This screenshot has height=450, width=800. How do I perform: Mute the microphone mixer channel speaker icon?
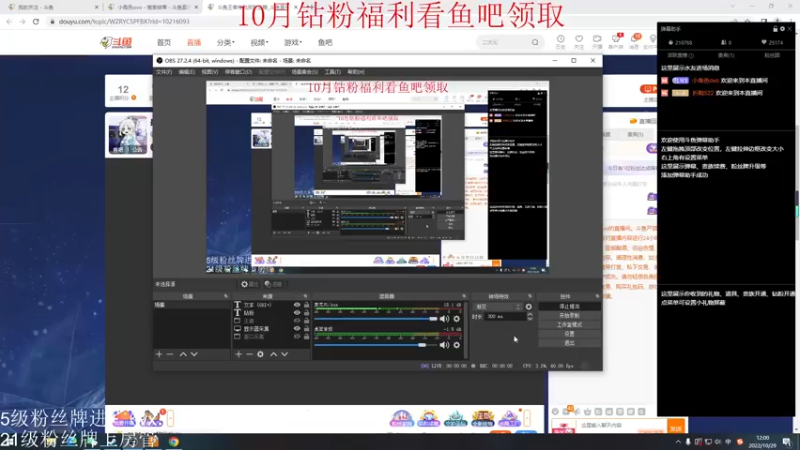(x=444, y=319)
